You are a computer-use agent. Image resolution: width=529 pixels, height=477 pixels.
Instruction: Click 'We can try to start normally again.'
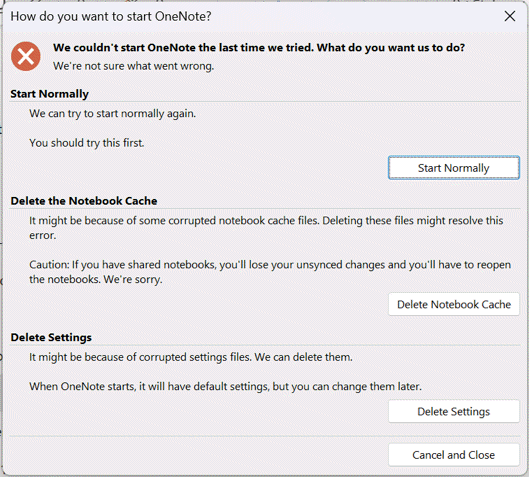112,114
